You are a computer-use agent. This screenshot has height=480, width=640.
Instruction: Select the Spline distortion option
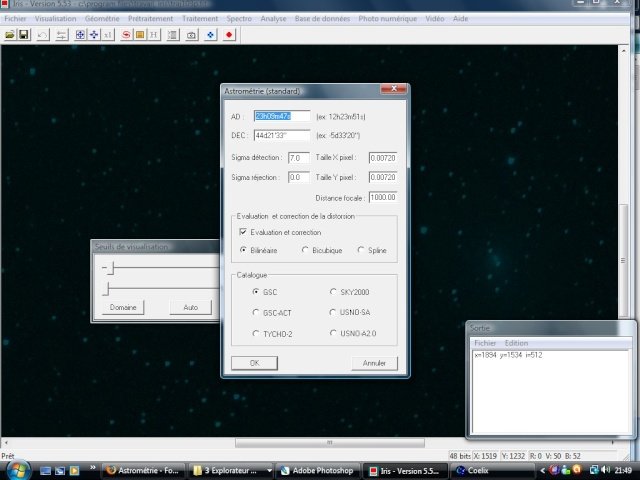(x=361, y=250)
